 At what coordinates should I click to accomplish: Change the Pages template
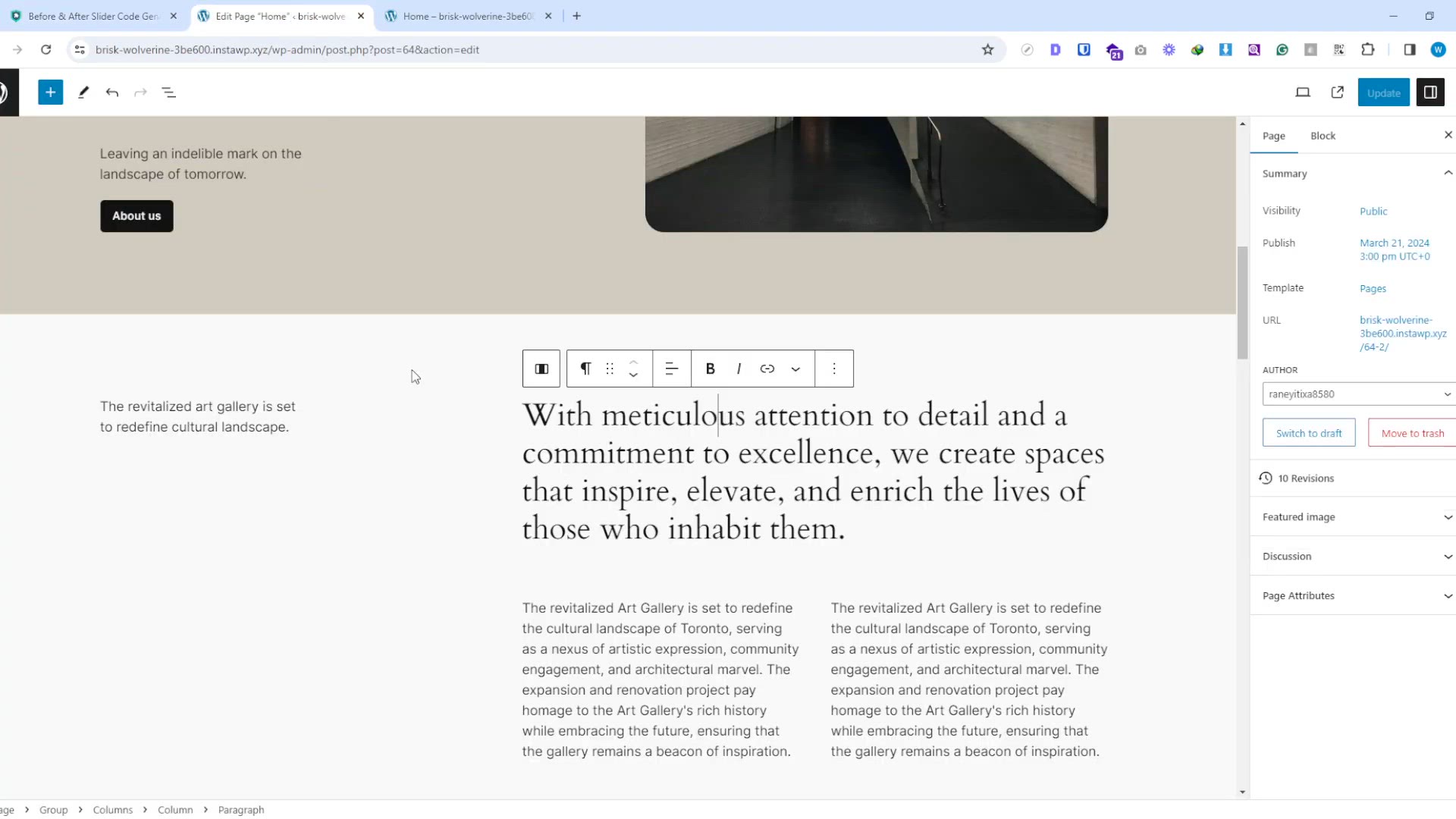pos(1373,289)
